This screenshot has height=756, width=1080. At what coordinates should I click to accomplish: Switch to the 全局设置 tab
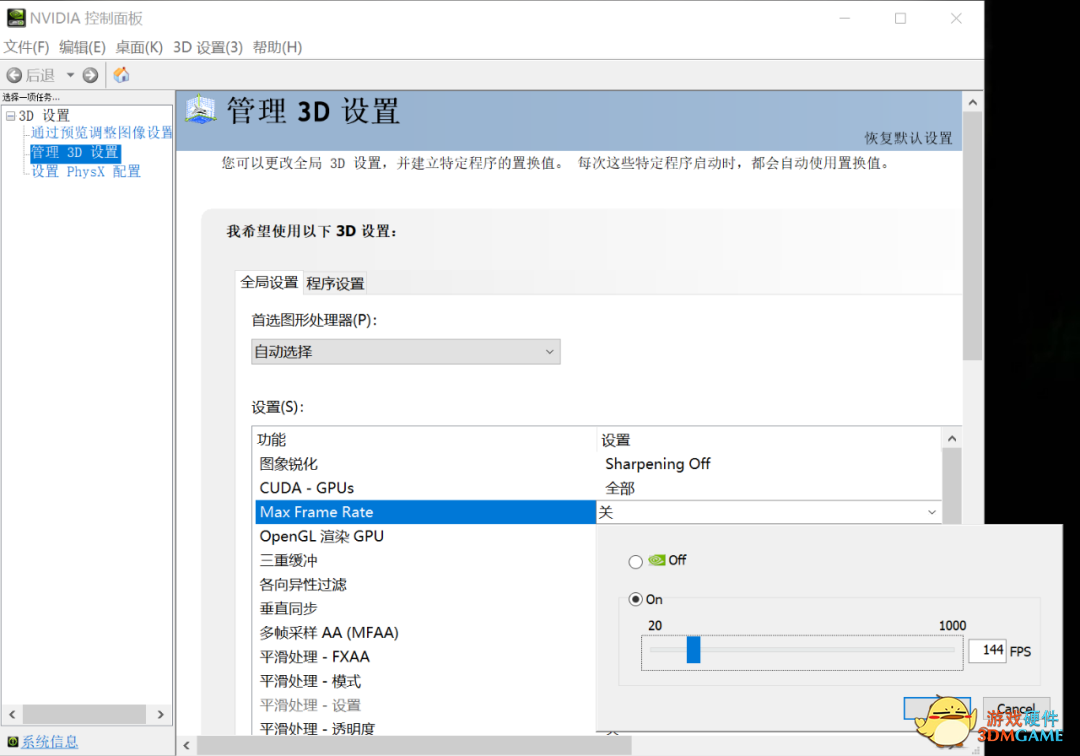pyautogui.click(x=269, y=282)
